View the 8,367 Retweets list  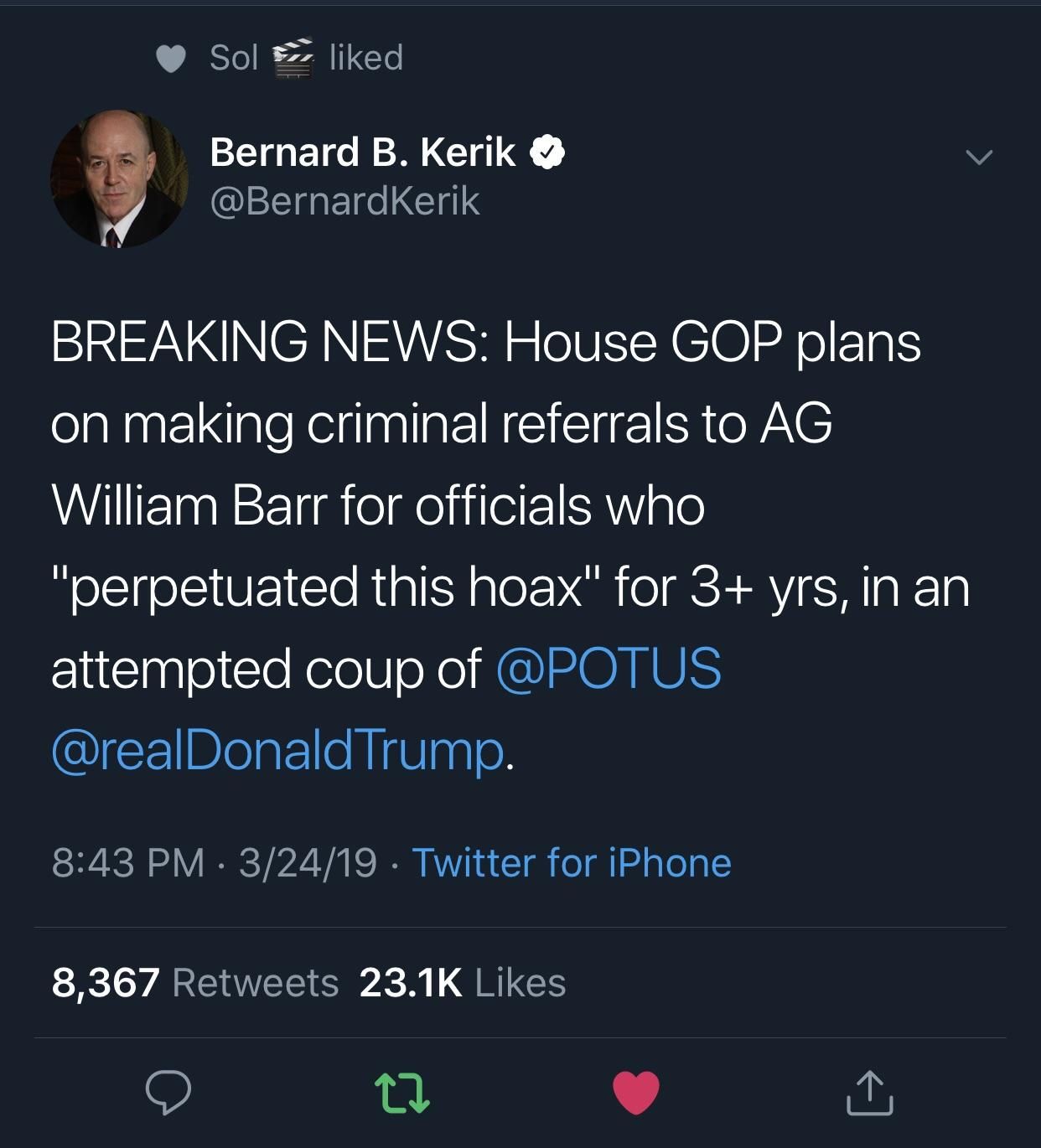click(x=194, y=983)
